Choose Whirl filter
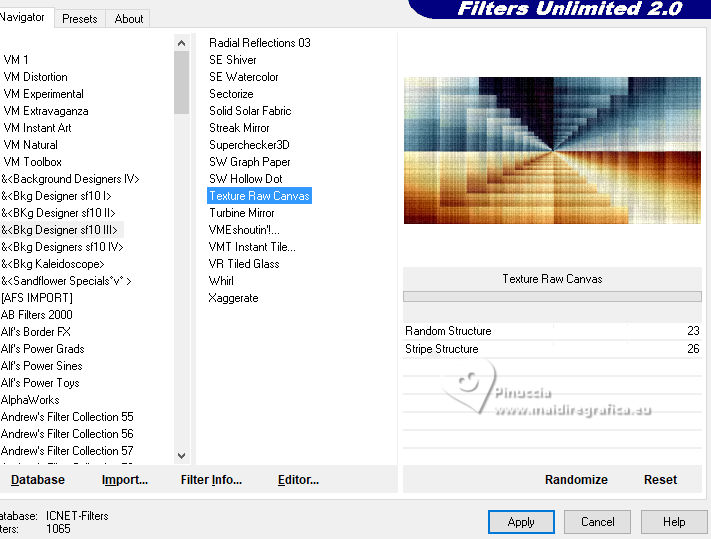711x539 pixels. pyautogui.click(x=221, y=281)
